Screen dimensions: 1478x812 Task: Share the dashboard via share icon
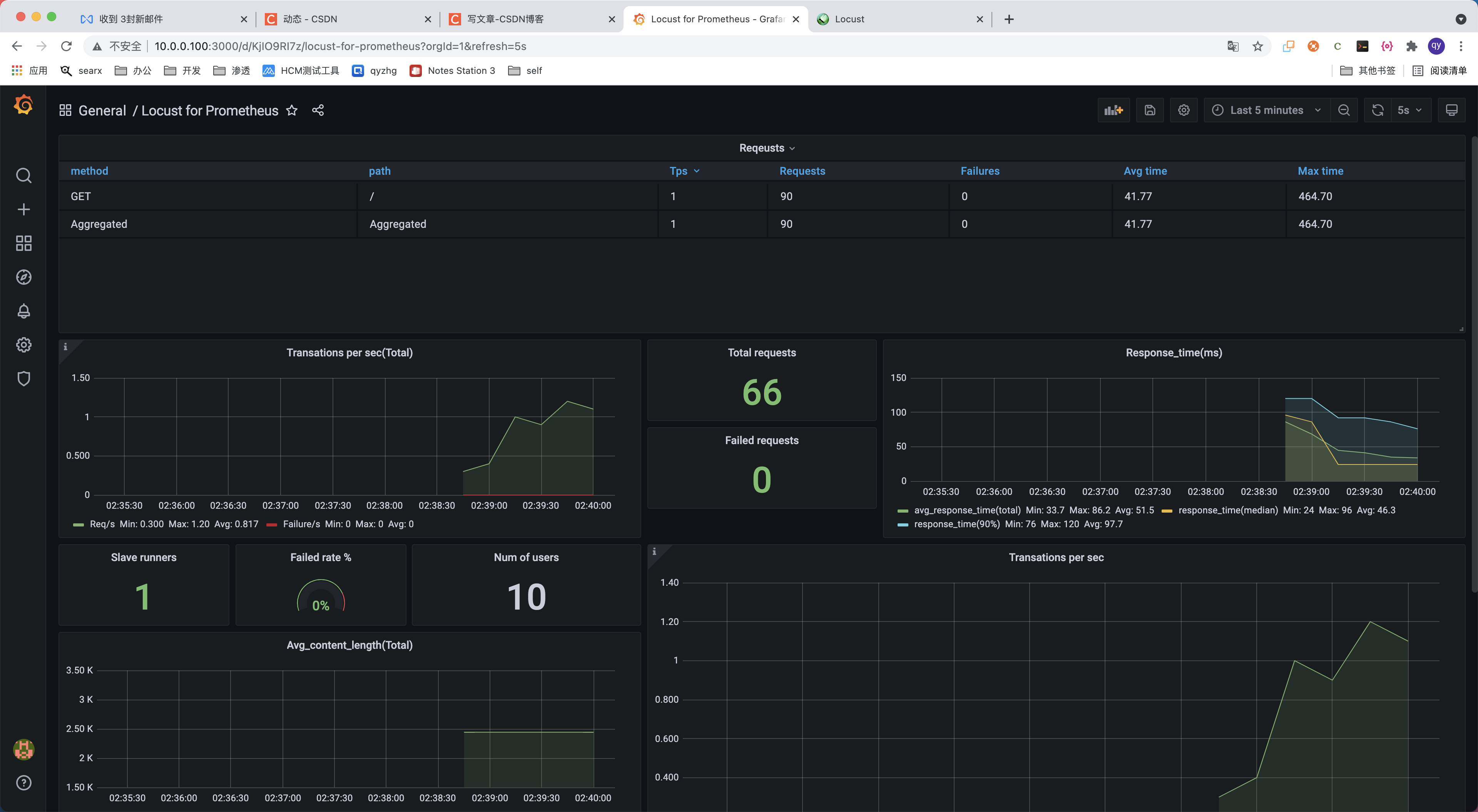(x=318, y=110)
